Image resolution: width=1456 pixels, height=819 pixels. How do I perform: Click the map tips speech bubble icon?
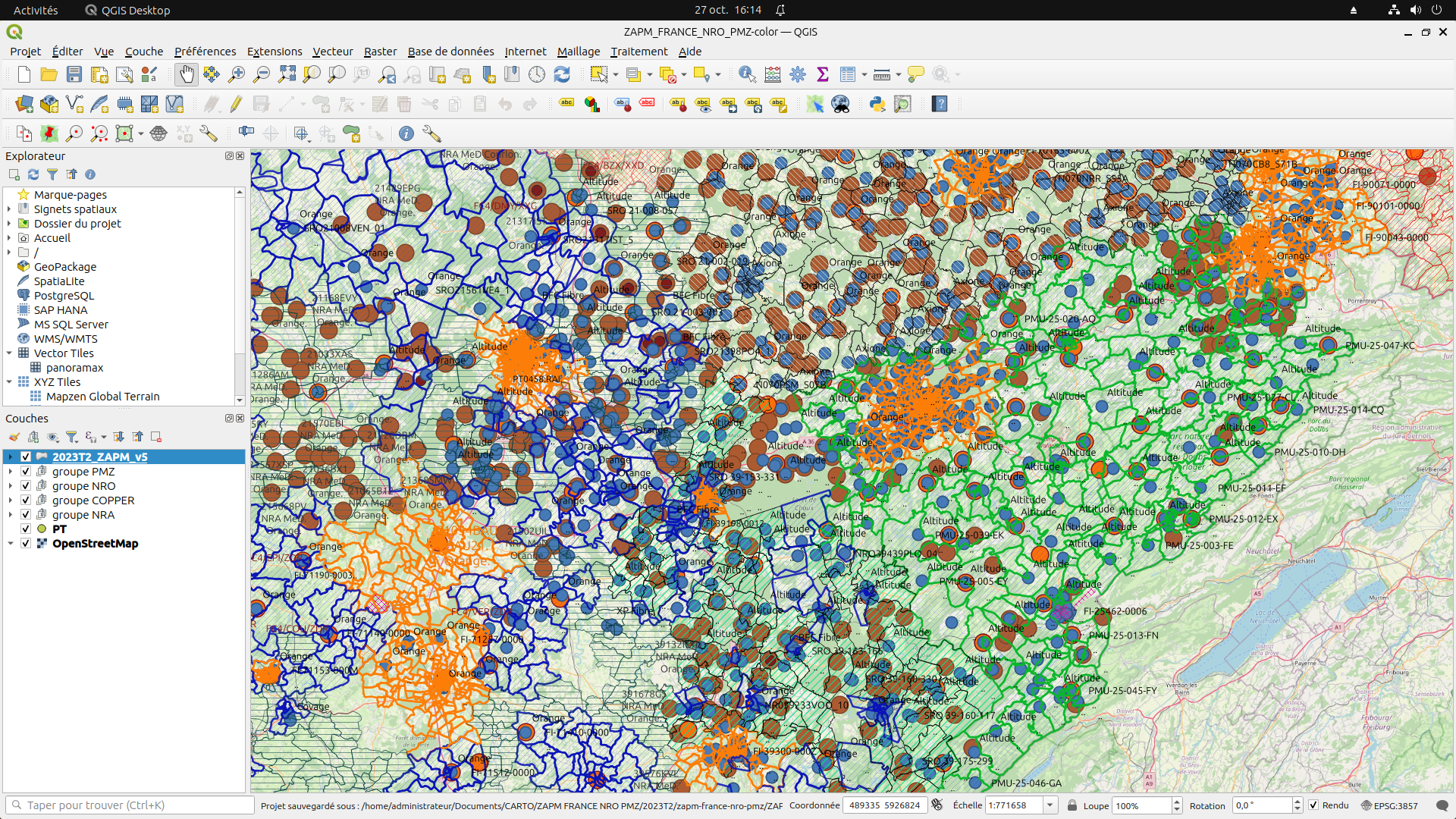tap(916, 74)
